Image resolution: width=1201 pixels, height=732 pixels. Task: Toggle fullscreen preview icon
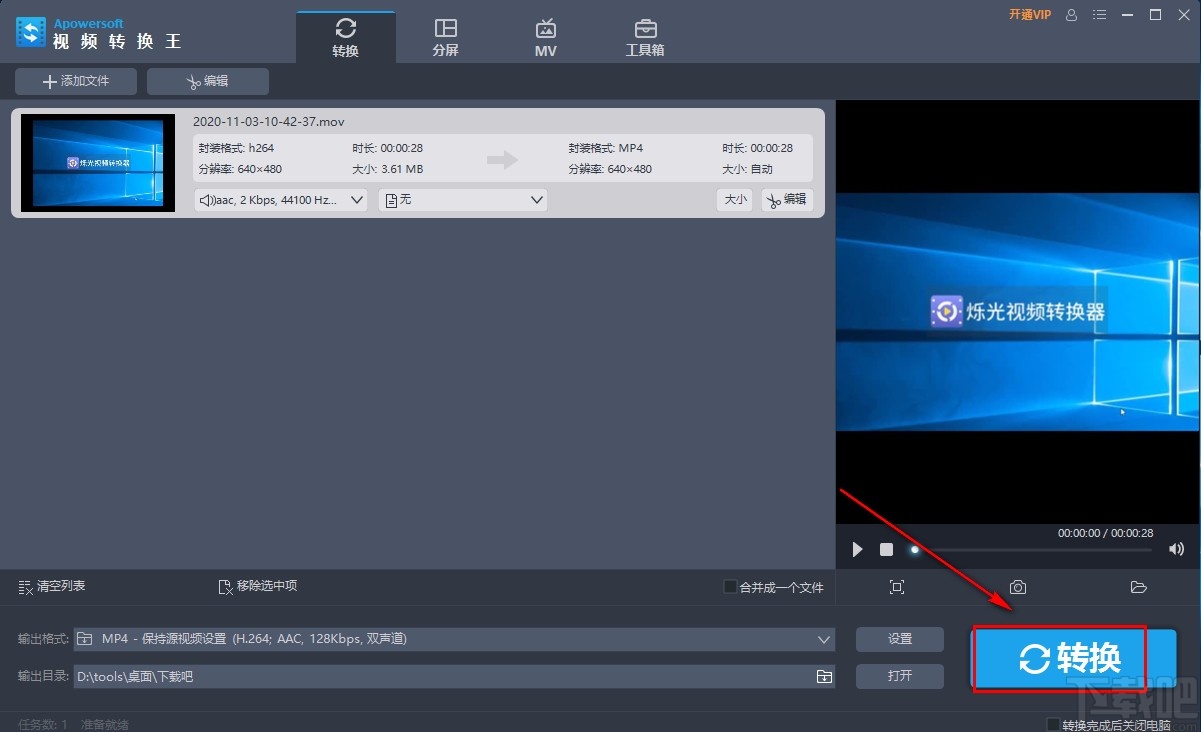tap(897, 587)
